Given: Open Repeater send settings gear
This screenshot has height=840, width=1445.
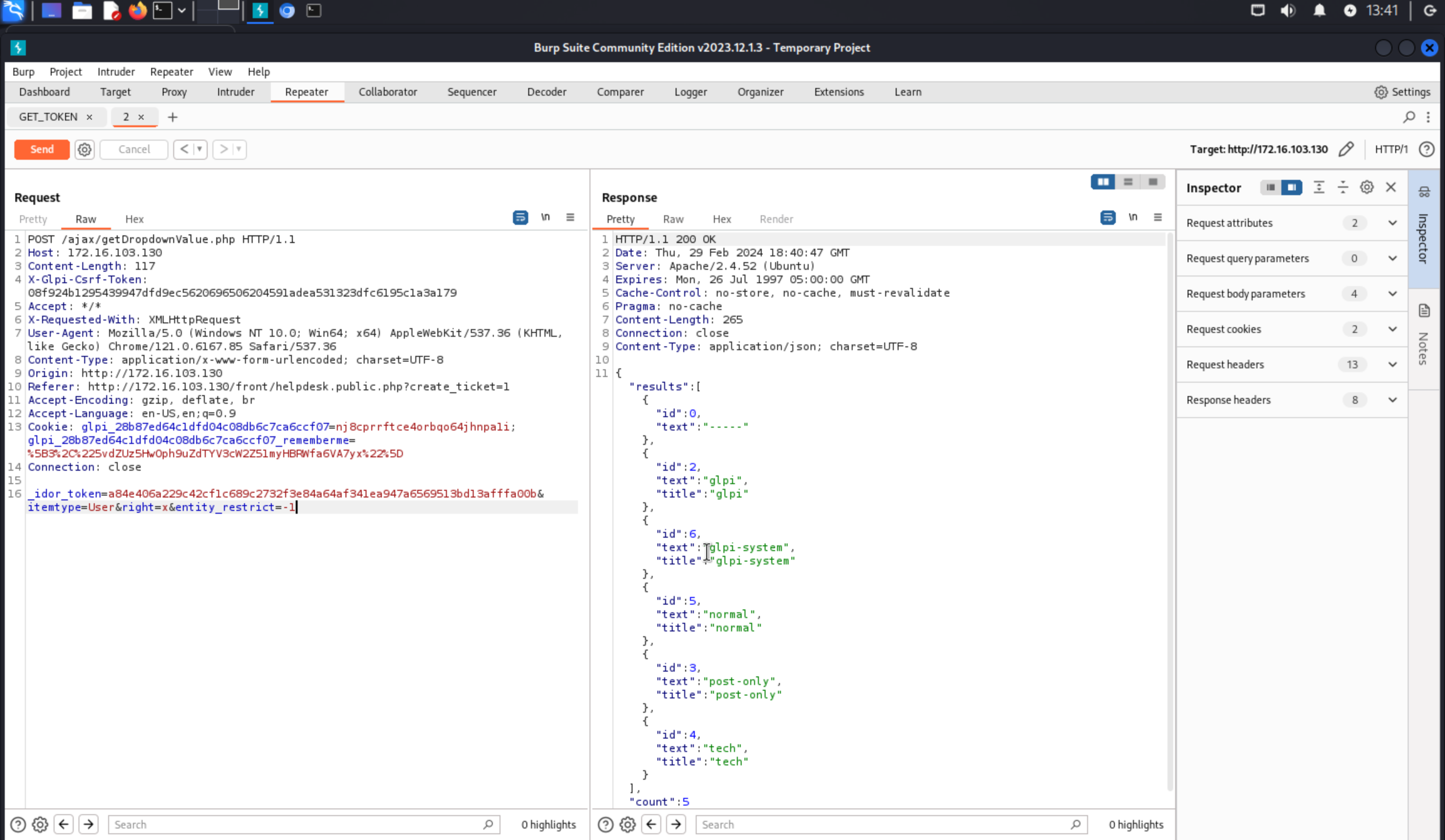Looking at the screenshot, I should [x=84, y=149].
